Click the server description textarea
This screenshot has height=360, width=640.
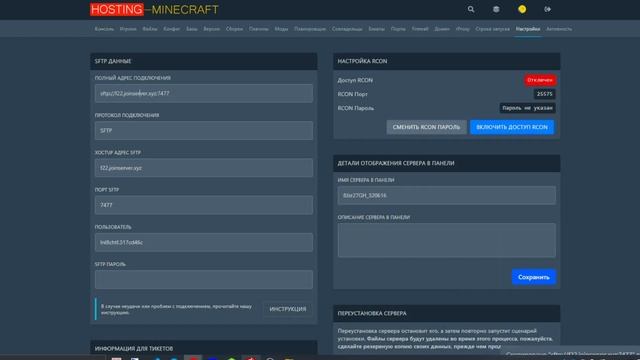click(447, 240)
